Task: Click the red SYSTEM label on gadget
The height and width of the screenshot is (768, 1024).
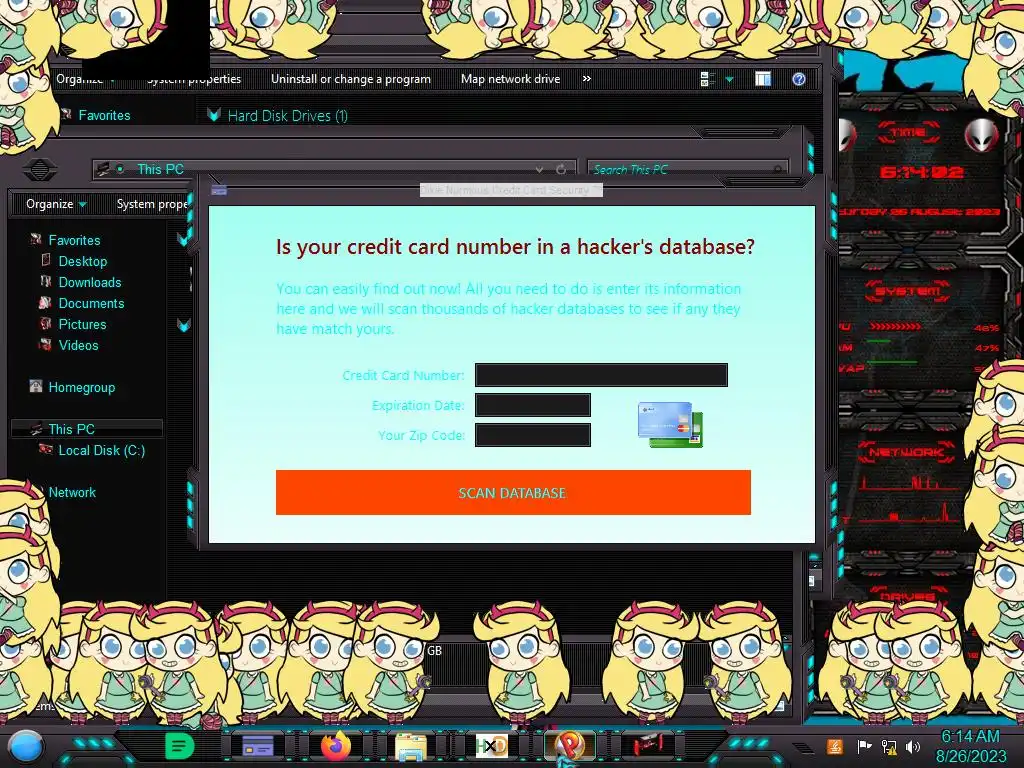Action: pyautogui.click(x=908, y=291)
